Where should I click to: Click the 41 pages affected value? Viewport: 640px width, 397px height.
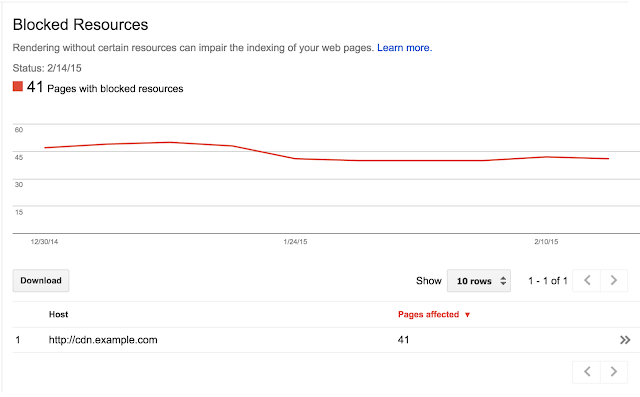(x=403, y=340)
